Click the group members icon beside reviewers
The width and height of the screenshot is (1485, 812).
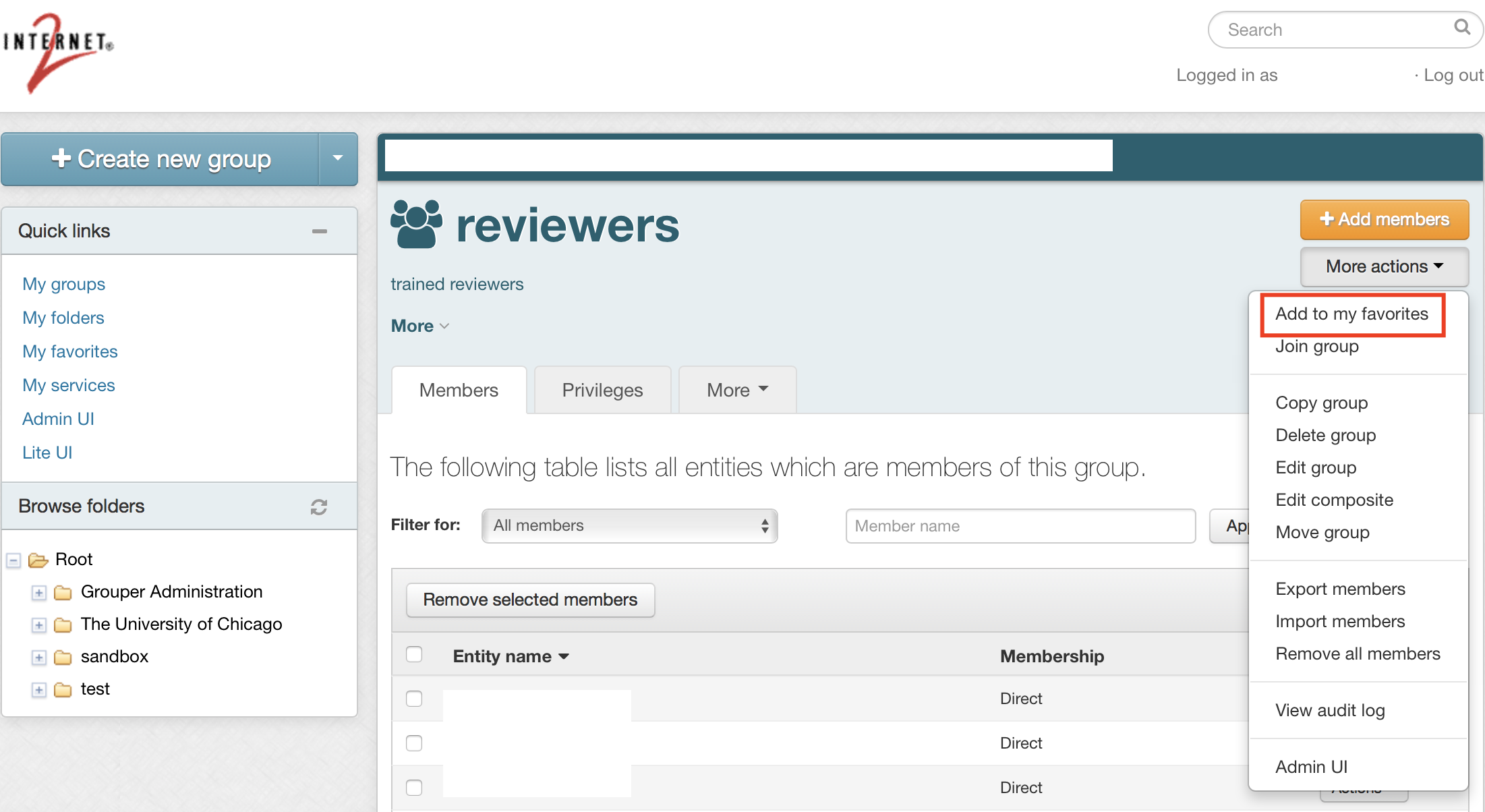[415, 225]
